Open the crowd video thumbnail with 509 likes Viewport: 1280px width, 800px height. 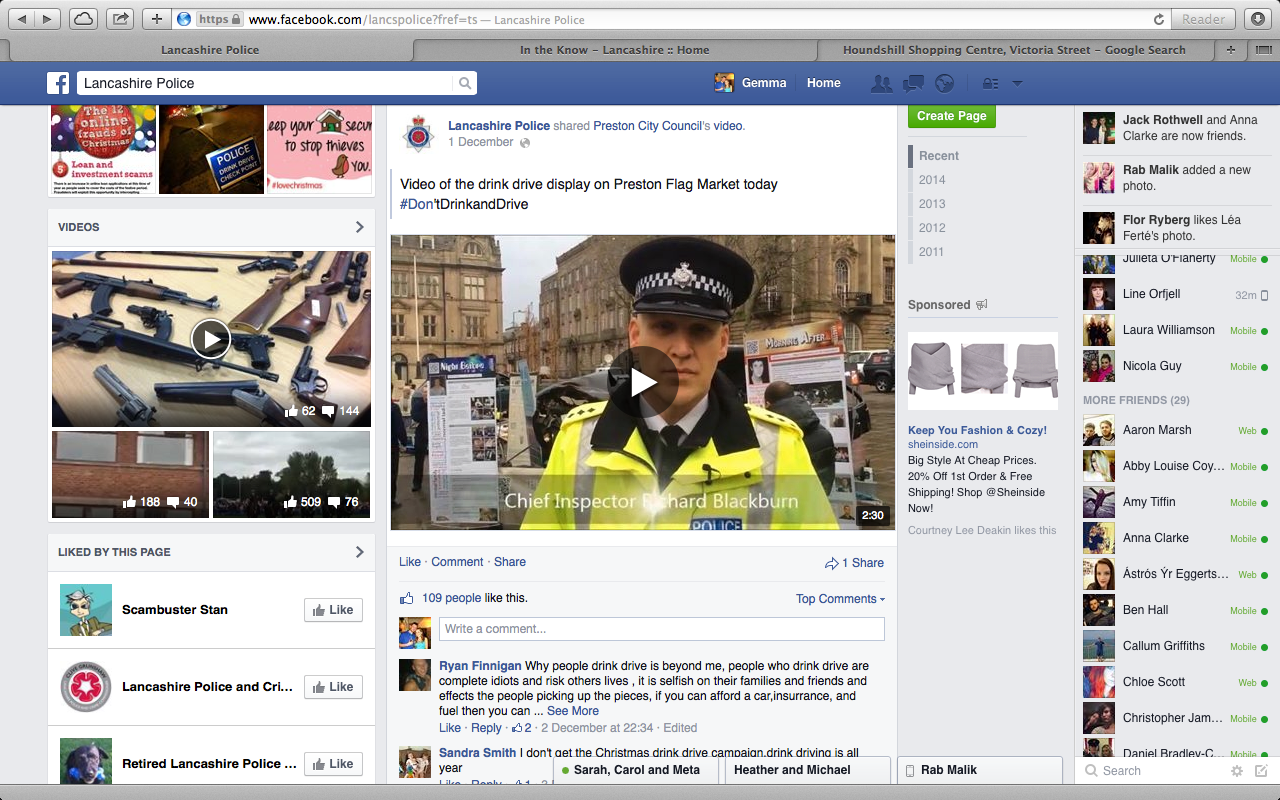click(x=292, y=474)
